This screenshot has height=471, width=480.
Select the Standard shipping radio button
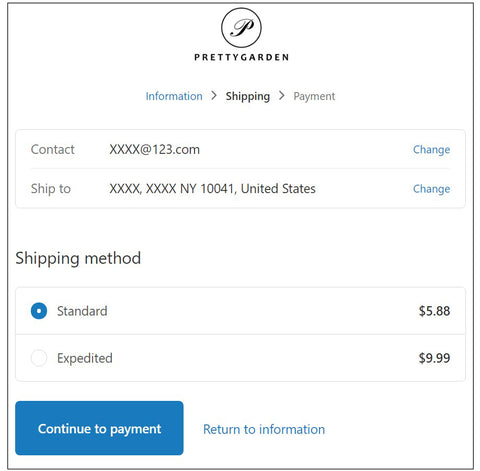pyautogui.click(x=39, y=311)
